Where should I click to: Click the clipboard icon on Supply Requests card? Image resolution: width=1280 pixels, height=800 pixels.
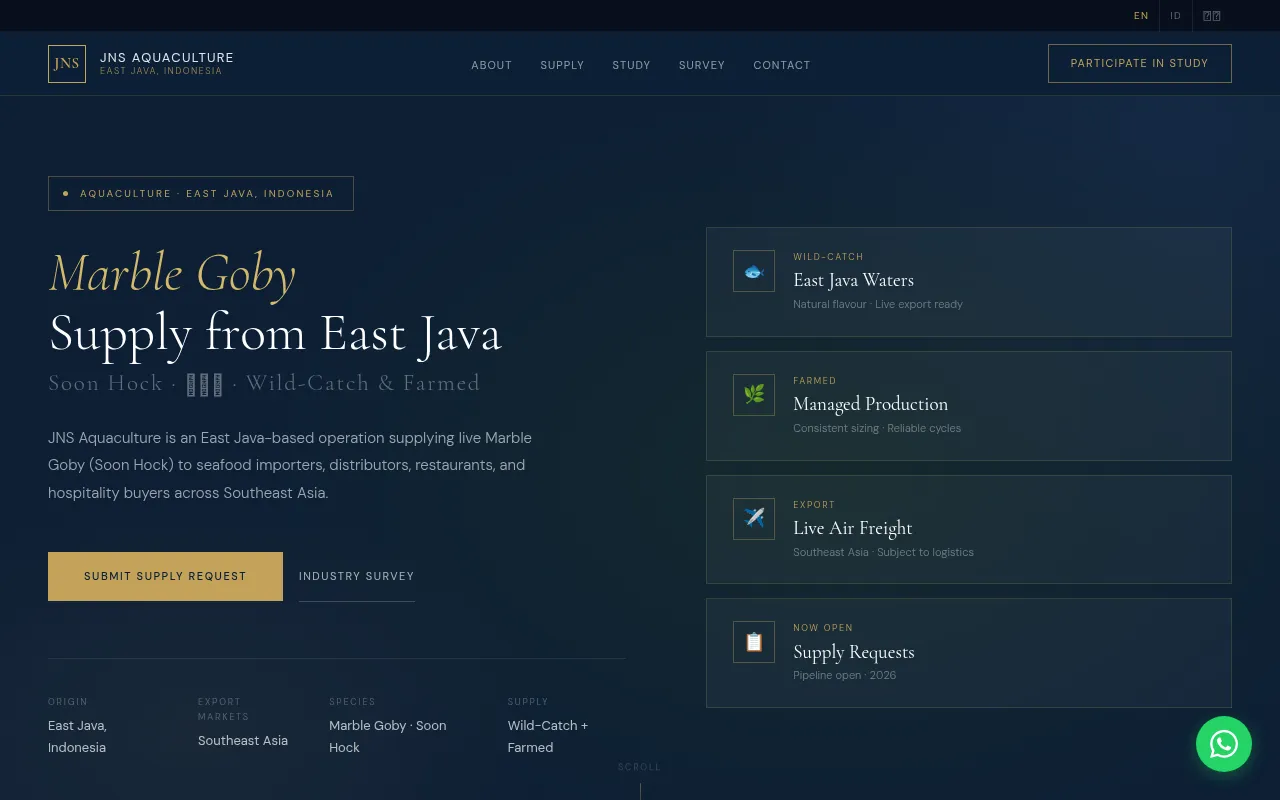click(754, 642)
